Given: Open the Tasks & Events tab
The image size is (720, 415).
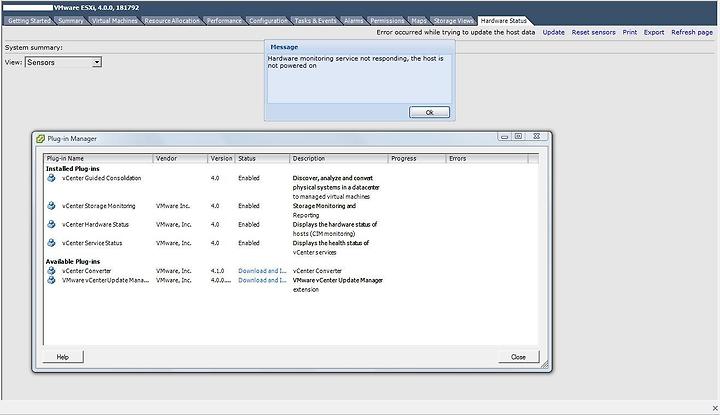Looking at the screenshot, I should coord(315,21).
